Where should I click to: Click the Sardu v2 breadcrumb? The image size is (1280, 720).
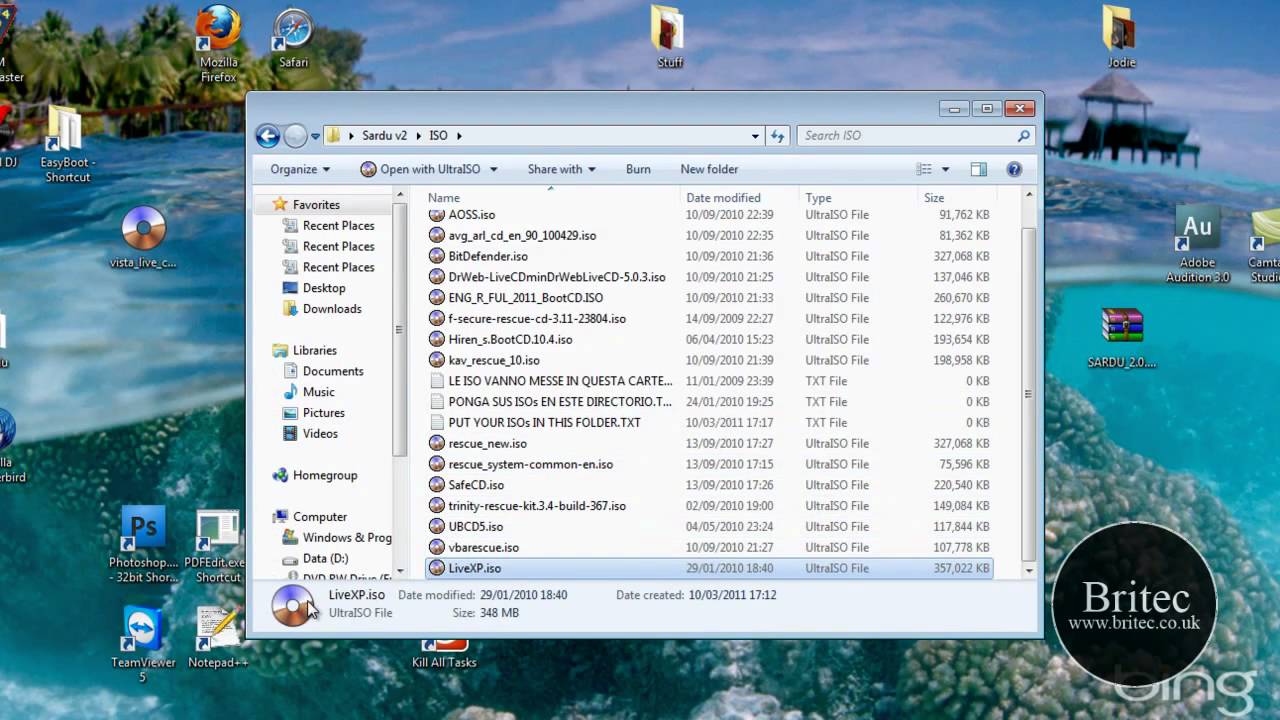[384, 136]
